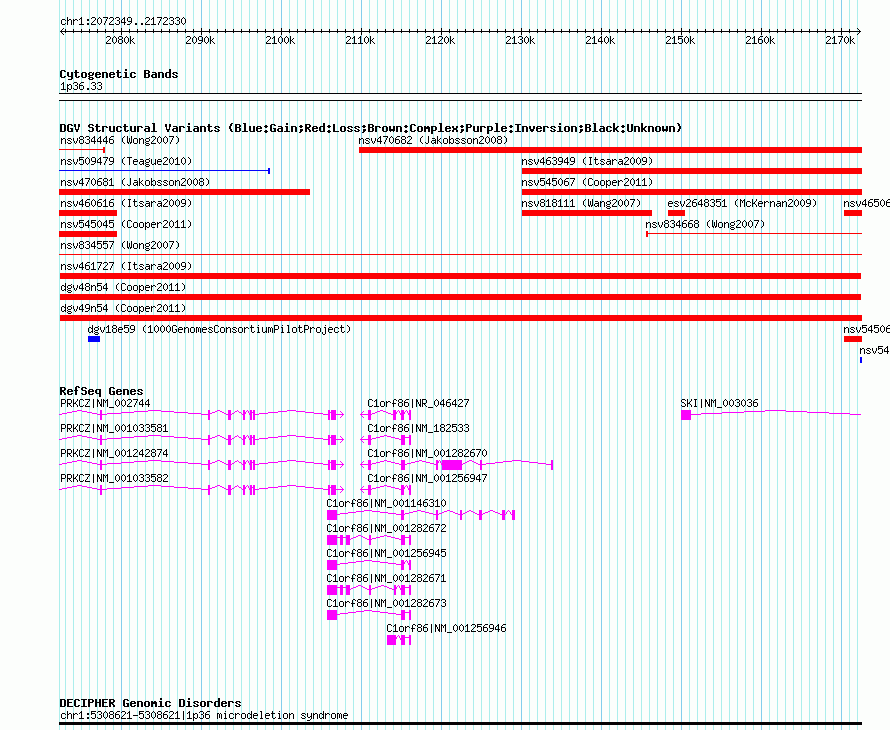This screenshot has width=890, height=730.
Task: Click the red bar under nsv470682 (Jakobsson2008)
Action: [610, 150]
